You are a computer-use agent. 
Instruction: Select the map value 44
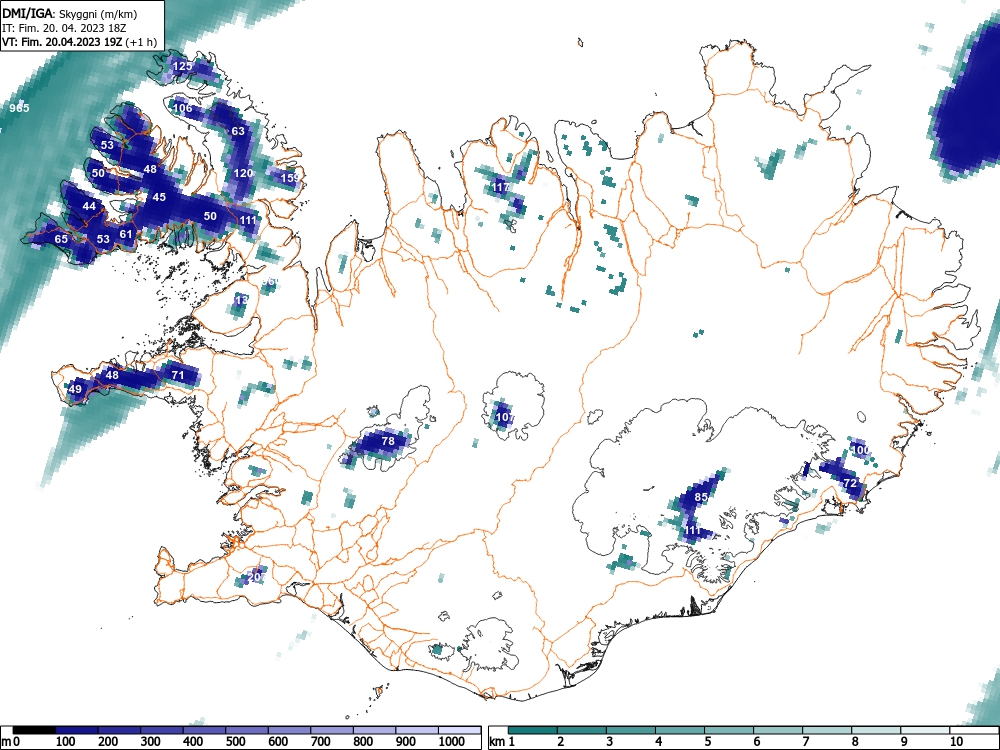coord(89,206)
